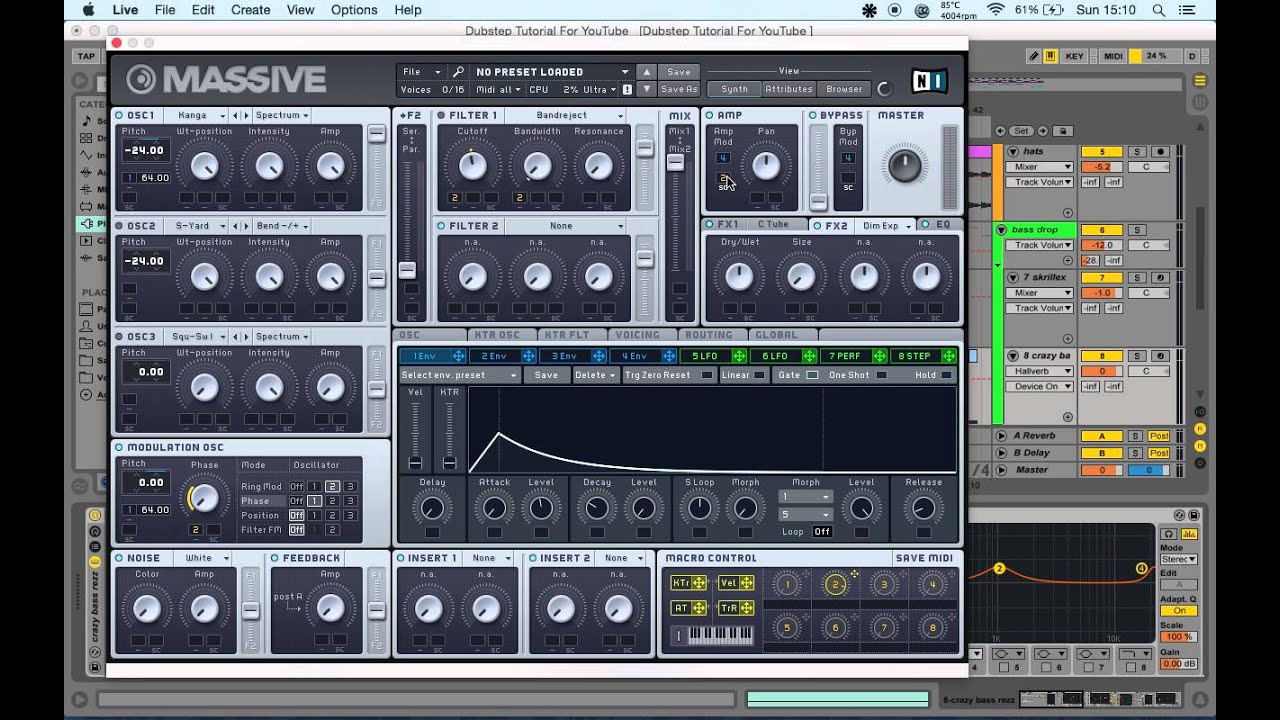Click the 7 PERF green crosshair handle
This screenshot has height=720, width=1280.
879,356
